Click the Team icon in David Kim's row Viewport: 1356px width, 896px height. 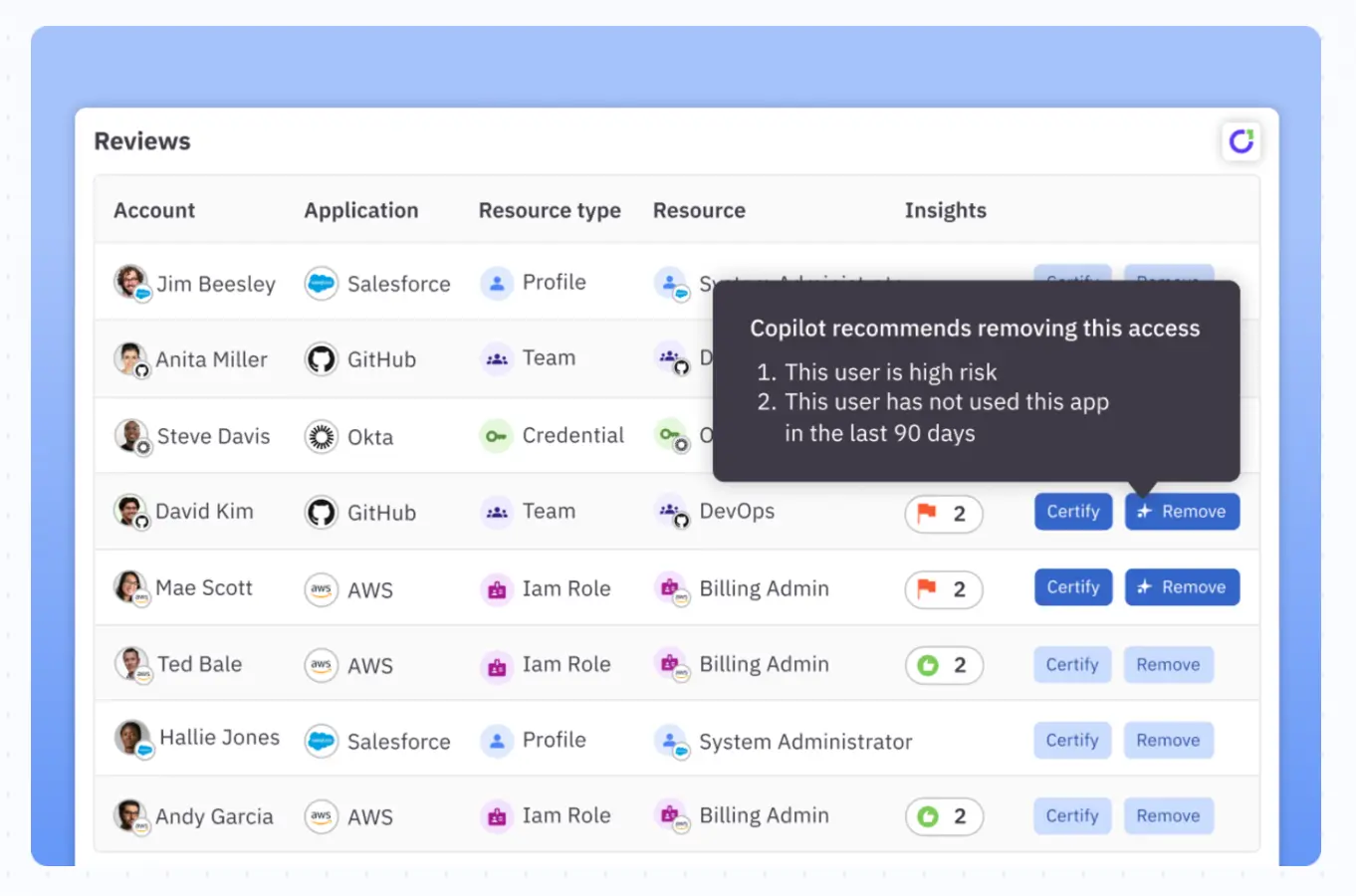pos(496,512)
